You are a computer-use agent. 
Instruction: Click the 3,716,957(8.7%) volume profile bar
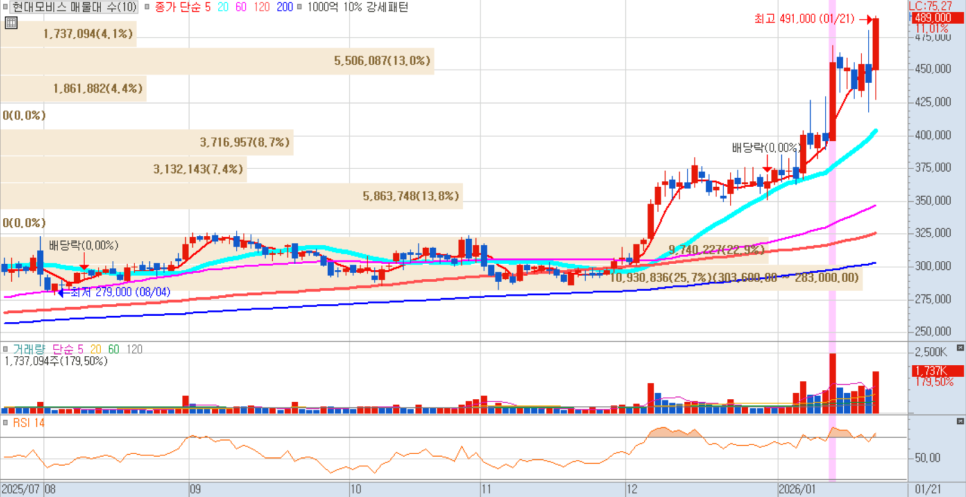pyautogui.click(x=147, y=142)
